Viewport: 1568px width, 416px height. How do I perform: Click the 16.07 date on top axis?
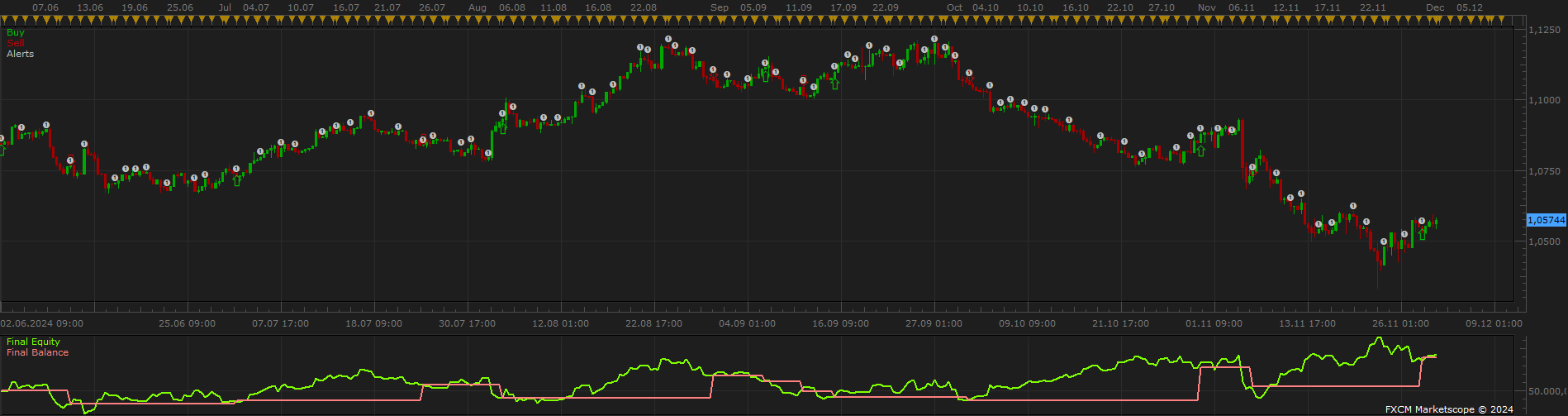346,7
